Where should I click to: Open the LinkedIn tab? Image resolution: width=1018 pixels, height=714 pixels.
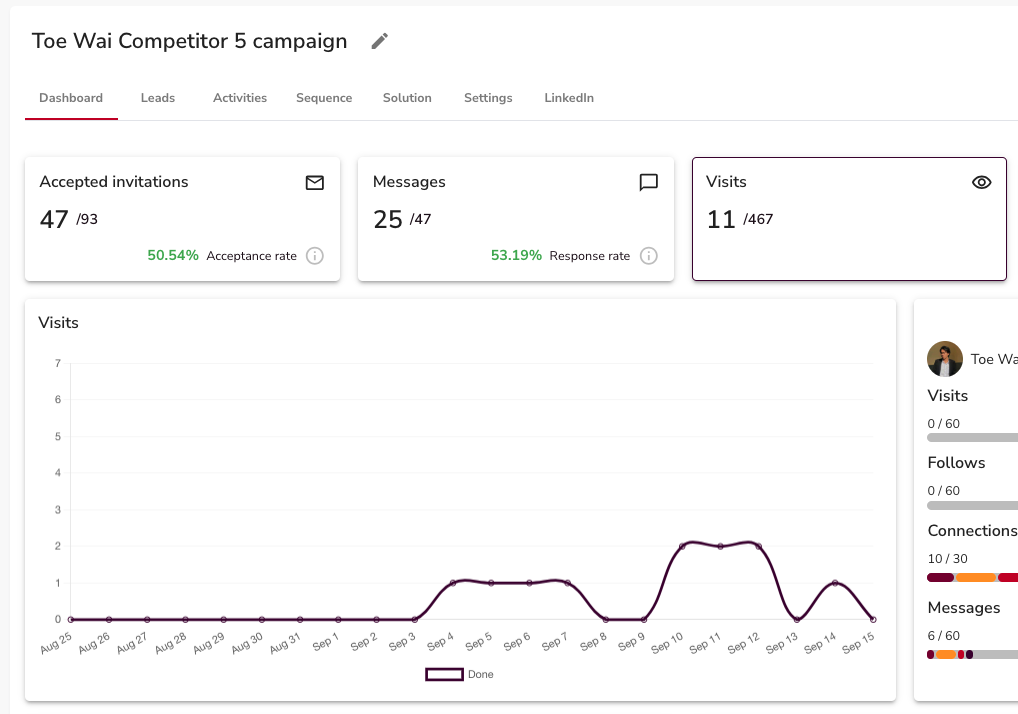click(x=569, y=98)
